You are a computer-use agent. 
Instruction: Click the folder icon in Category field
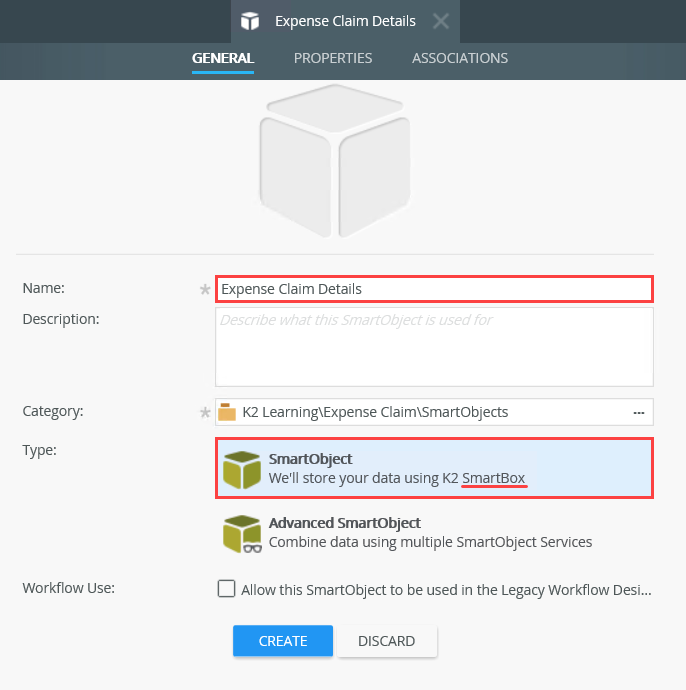point(227,412)
